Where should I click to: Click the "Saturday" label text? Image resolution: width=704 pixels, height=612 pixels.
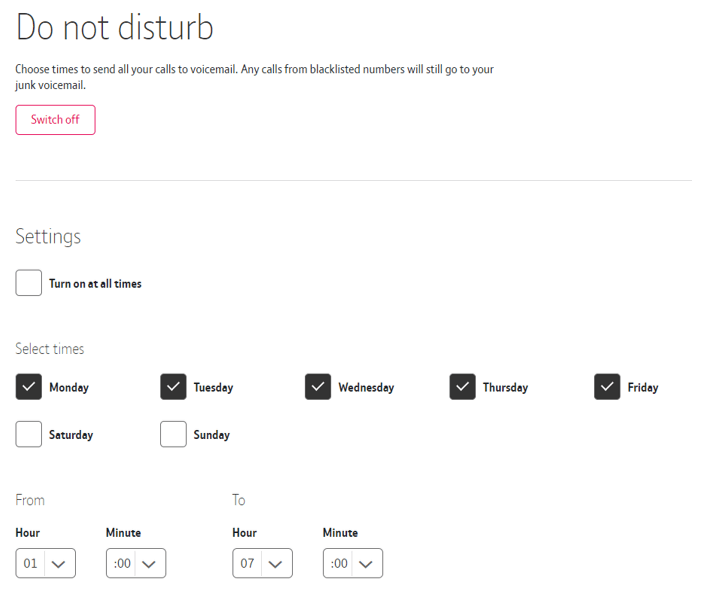[71, 435]
